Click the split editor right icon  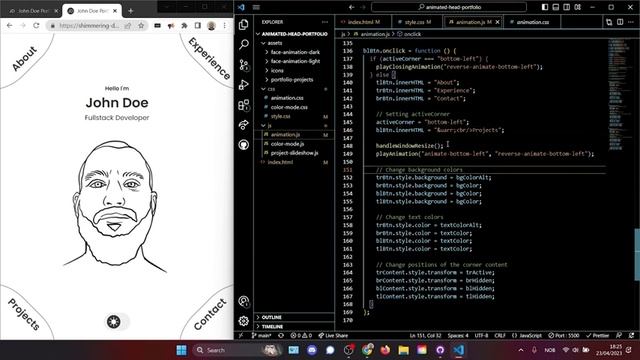620,22
